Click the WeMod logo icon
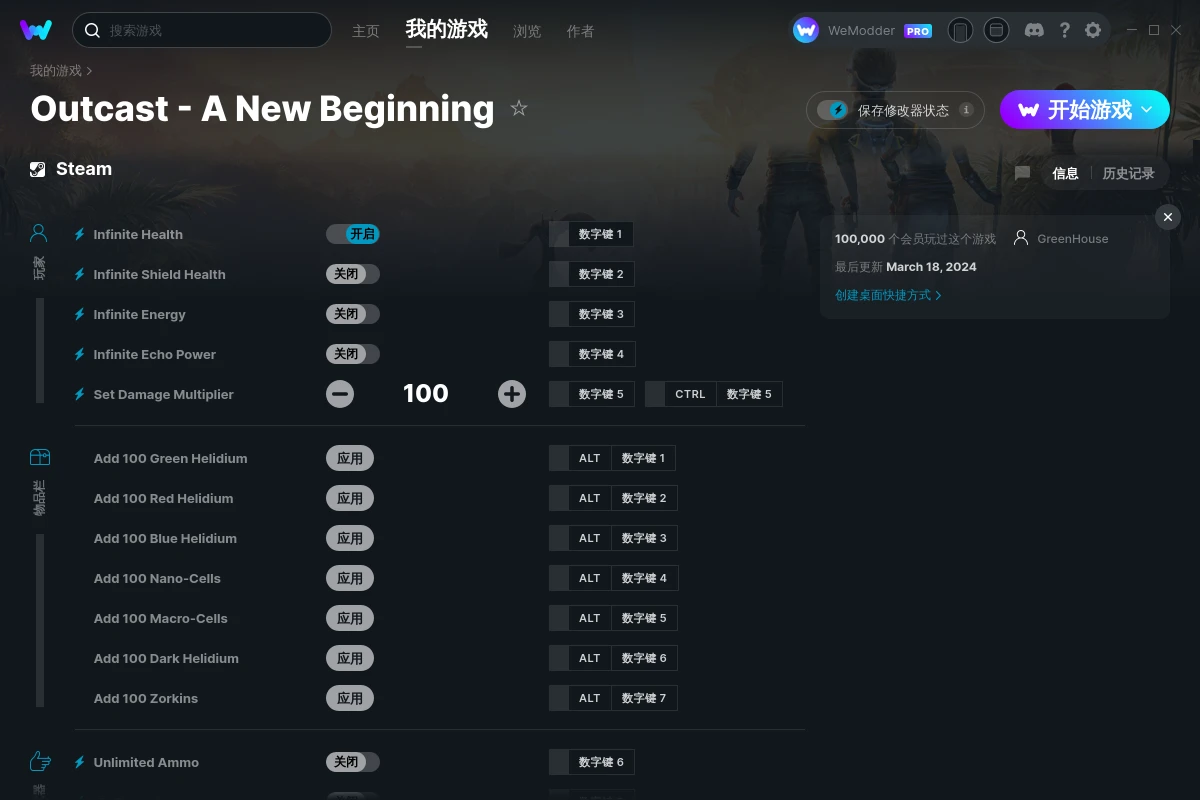Screen dimensions: 1200x800 (x=36, y=30)
